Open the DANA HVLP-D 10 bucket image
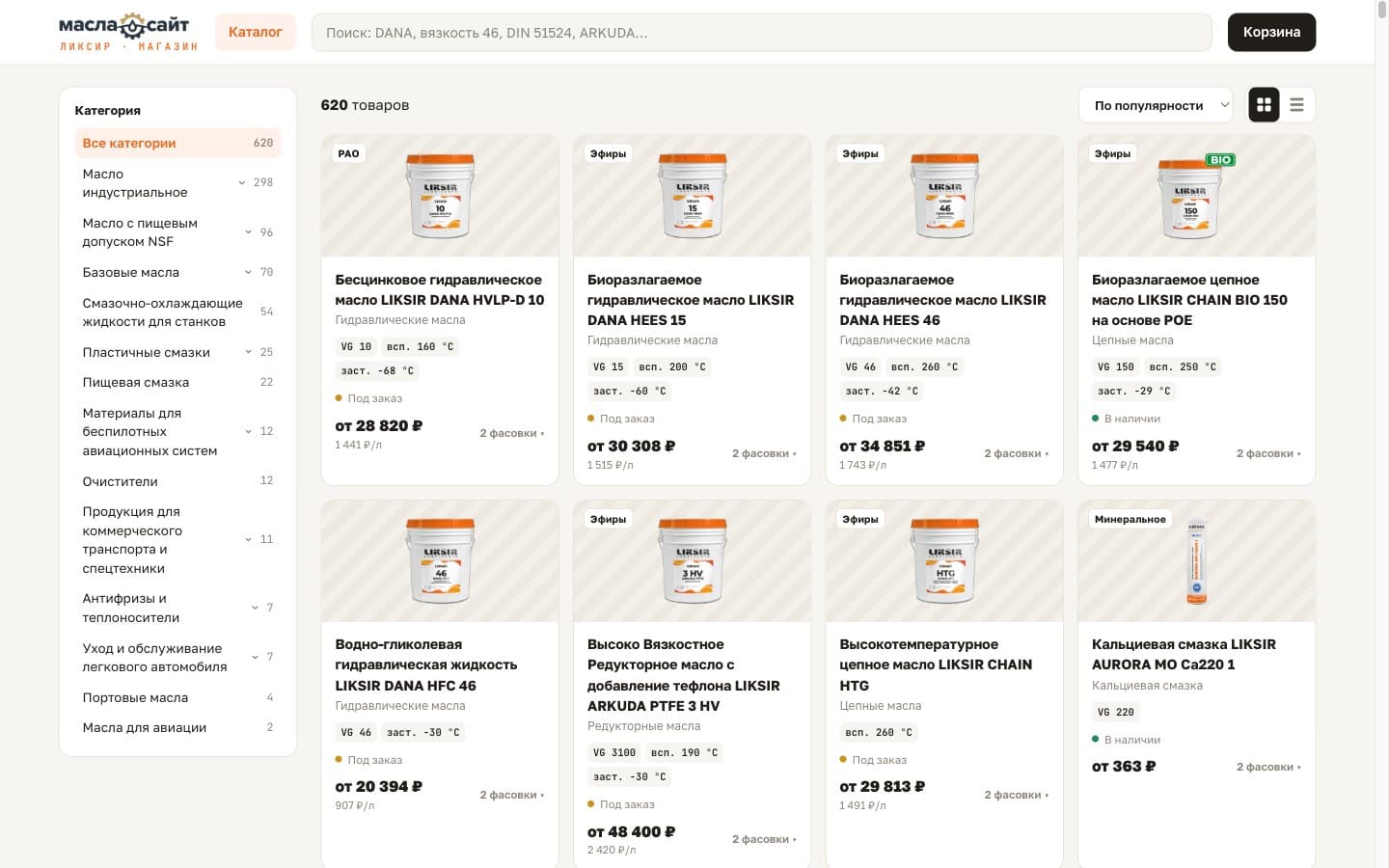This screenshot has height=868, width=1389. tap(440, 196)
